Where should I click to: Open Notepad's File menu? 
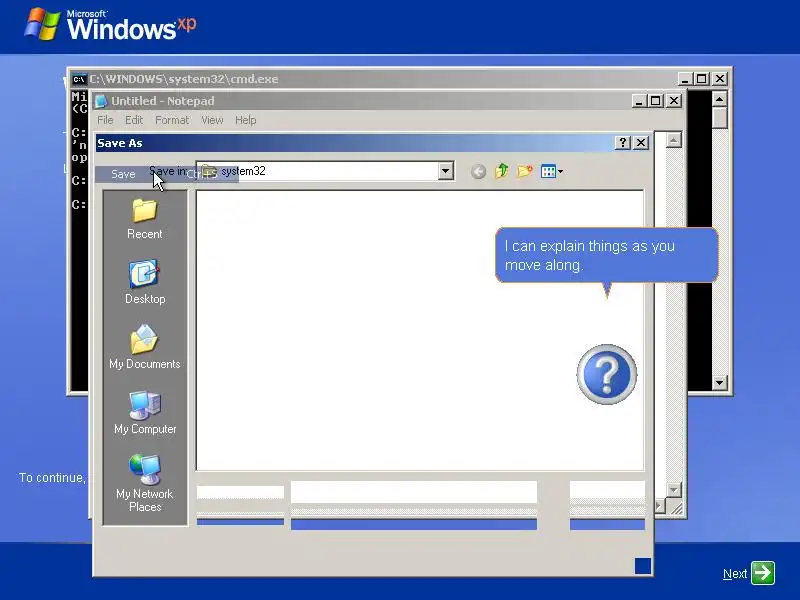point(105,120)
